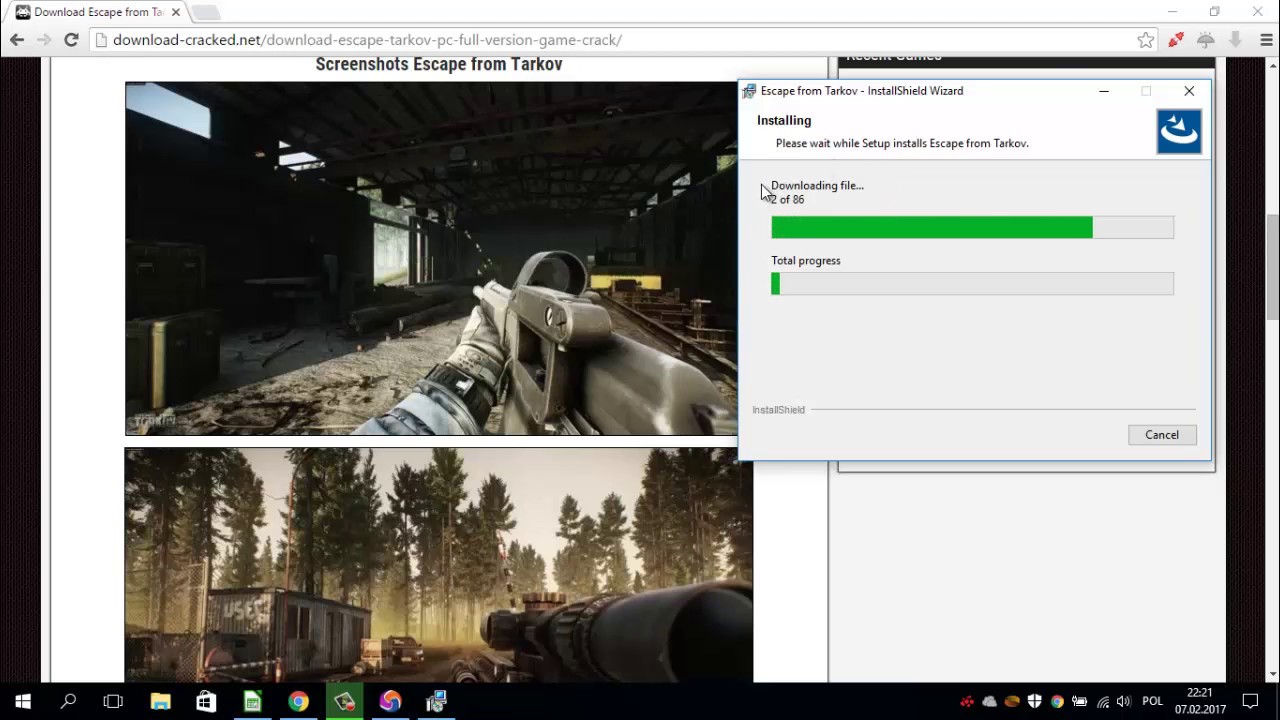
Task: Click the umbrella extension icon in Chrome
Action: (1206, 40)
